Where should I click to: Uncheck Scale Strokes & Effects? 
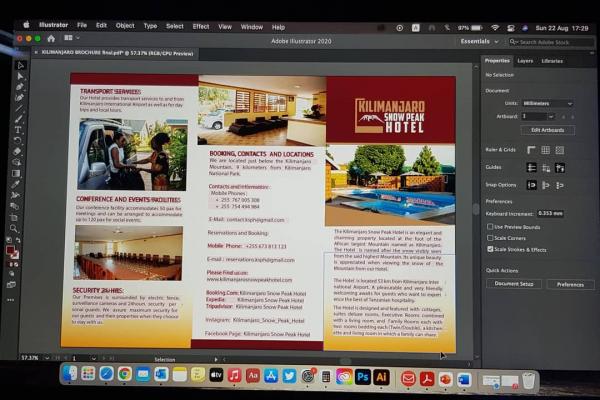(x=490, y=249)
